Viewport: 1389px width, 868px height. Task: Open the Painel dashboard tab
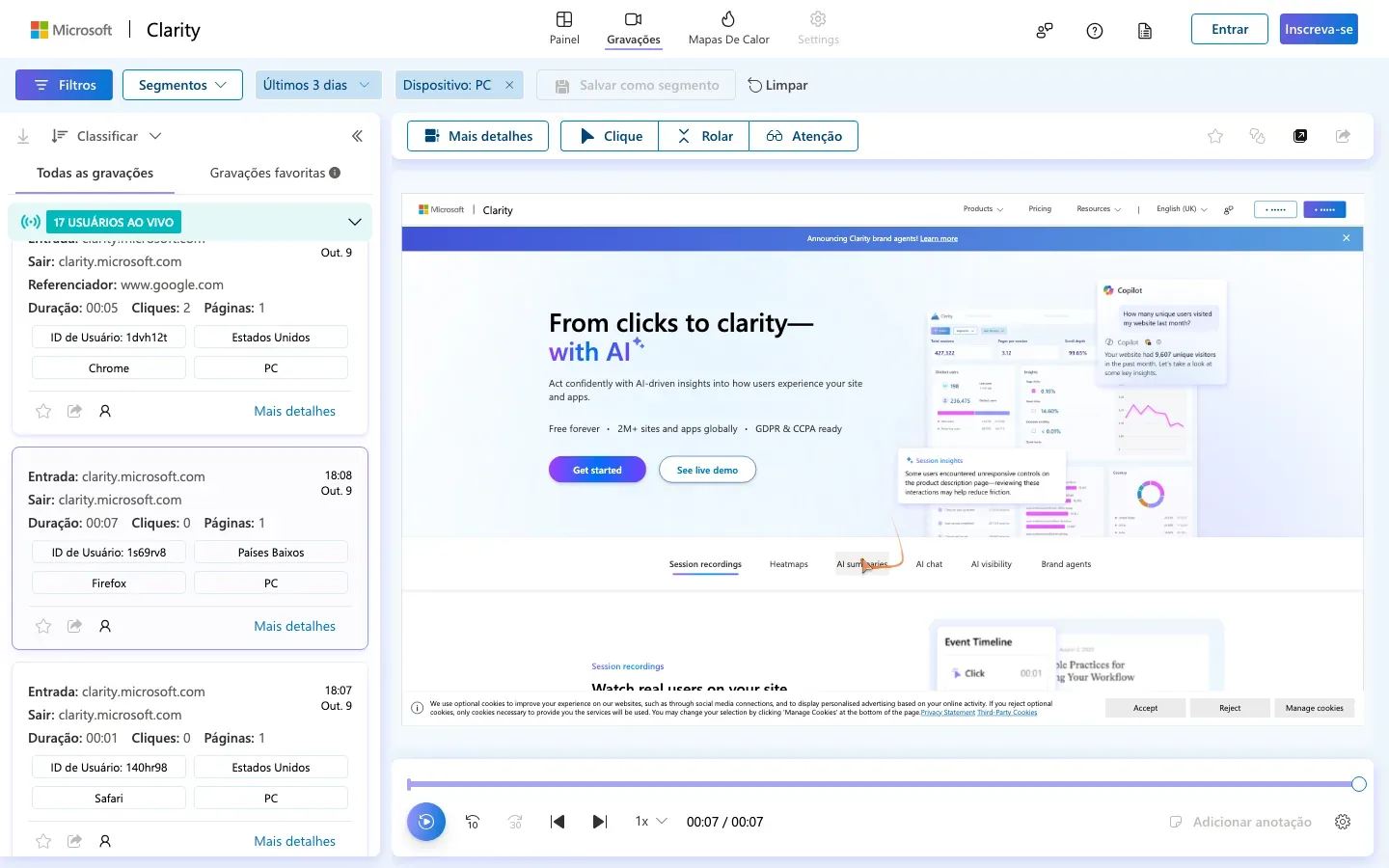(564, 28)
